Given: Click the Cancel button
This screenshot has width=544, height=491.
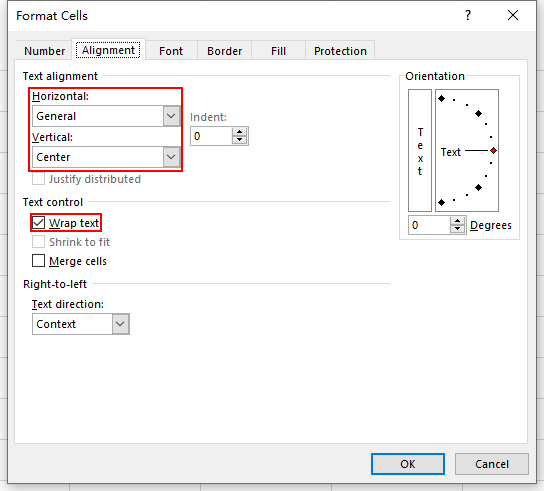Looking at the screenshot, I should (x=492, y=464).
